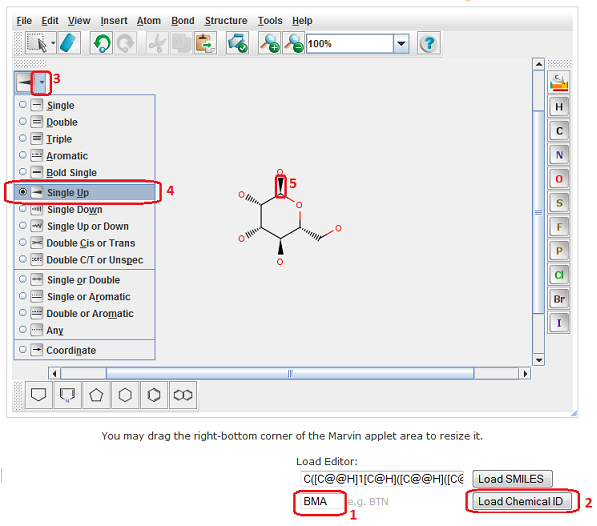Open the View menu
Screen dimensions: 597x526
click(79, 21)
